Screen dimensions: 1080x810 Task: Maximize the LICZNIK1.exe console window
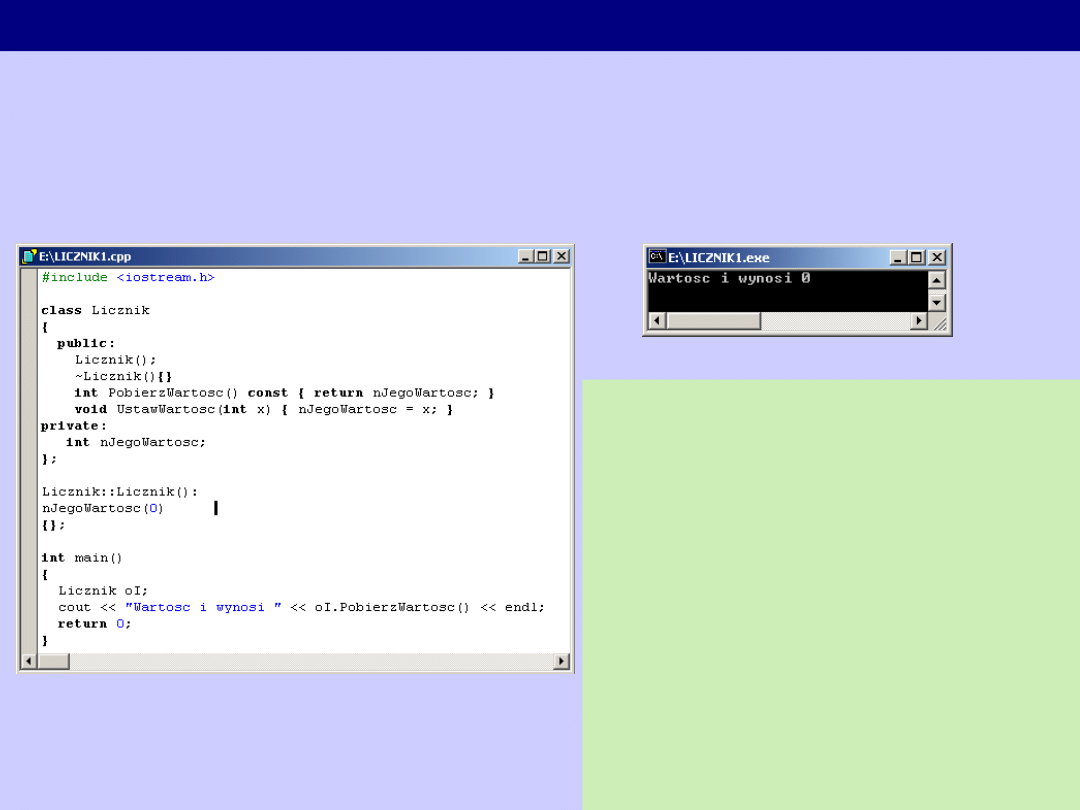[x=916, y=258]
